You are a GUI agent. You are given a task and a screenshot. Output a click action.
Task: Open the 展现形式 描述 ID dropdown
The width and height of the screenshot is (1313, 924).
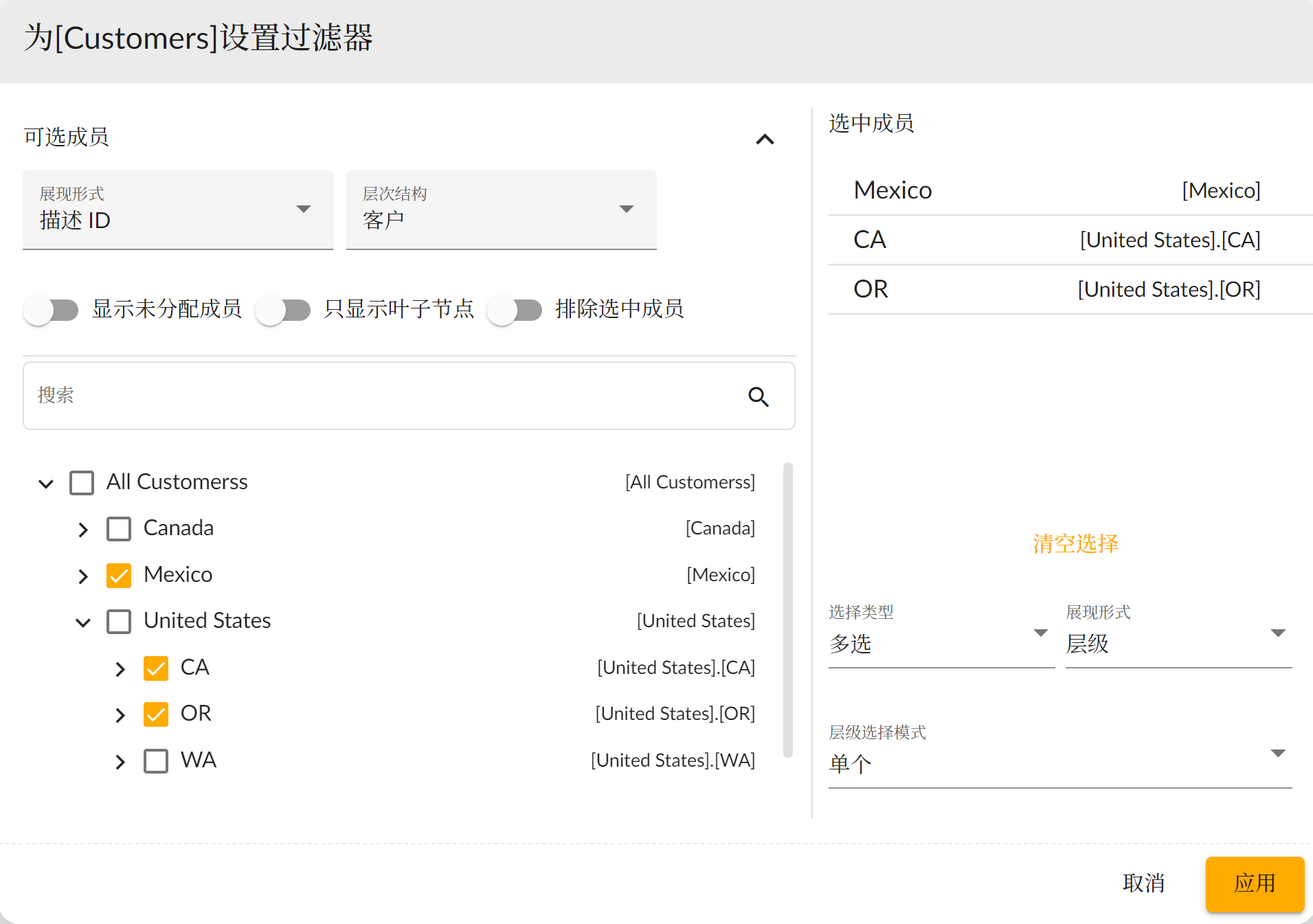point(178,210)
